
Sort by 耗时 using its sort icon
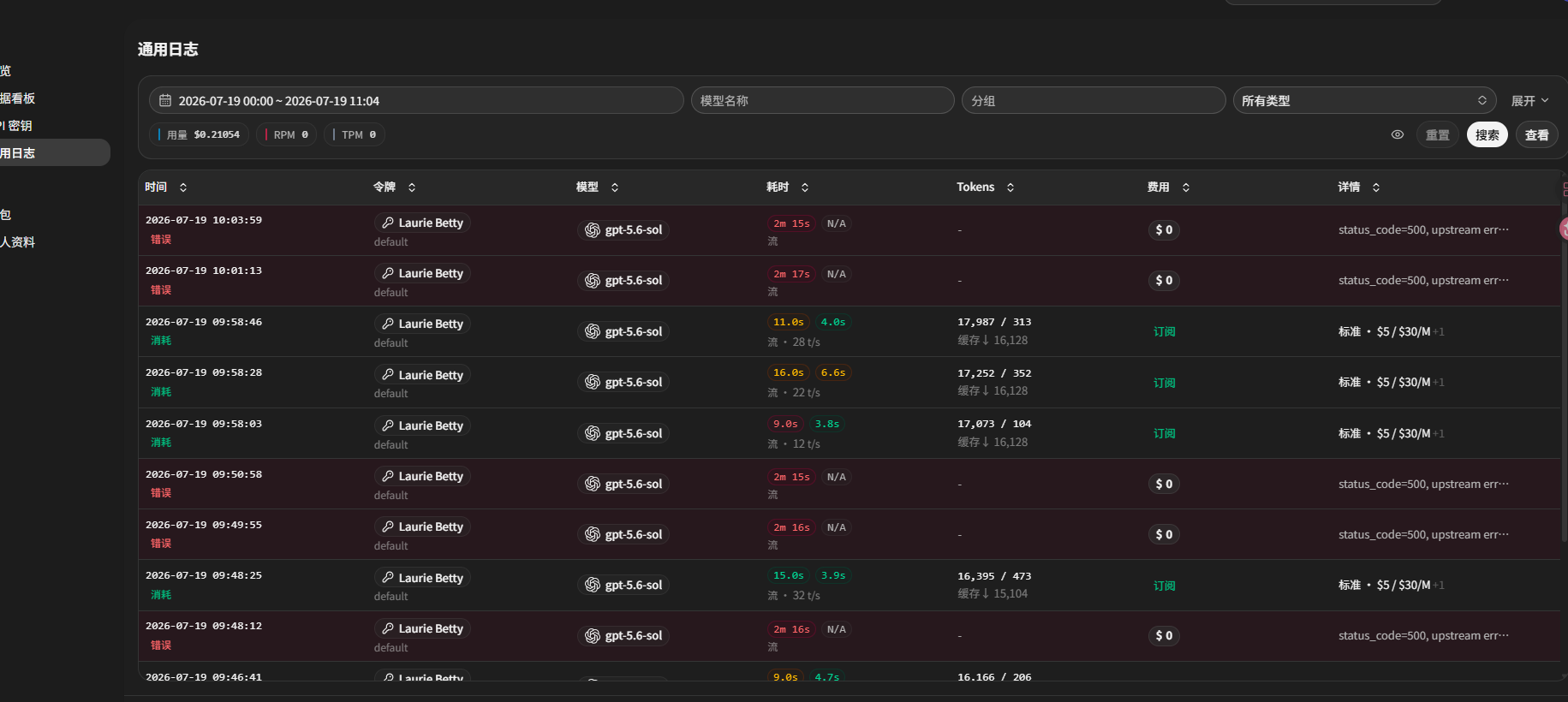click(805, 187)
